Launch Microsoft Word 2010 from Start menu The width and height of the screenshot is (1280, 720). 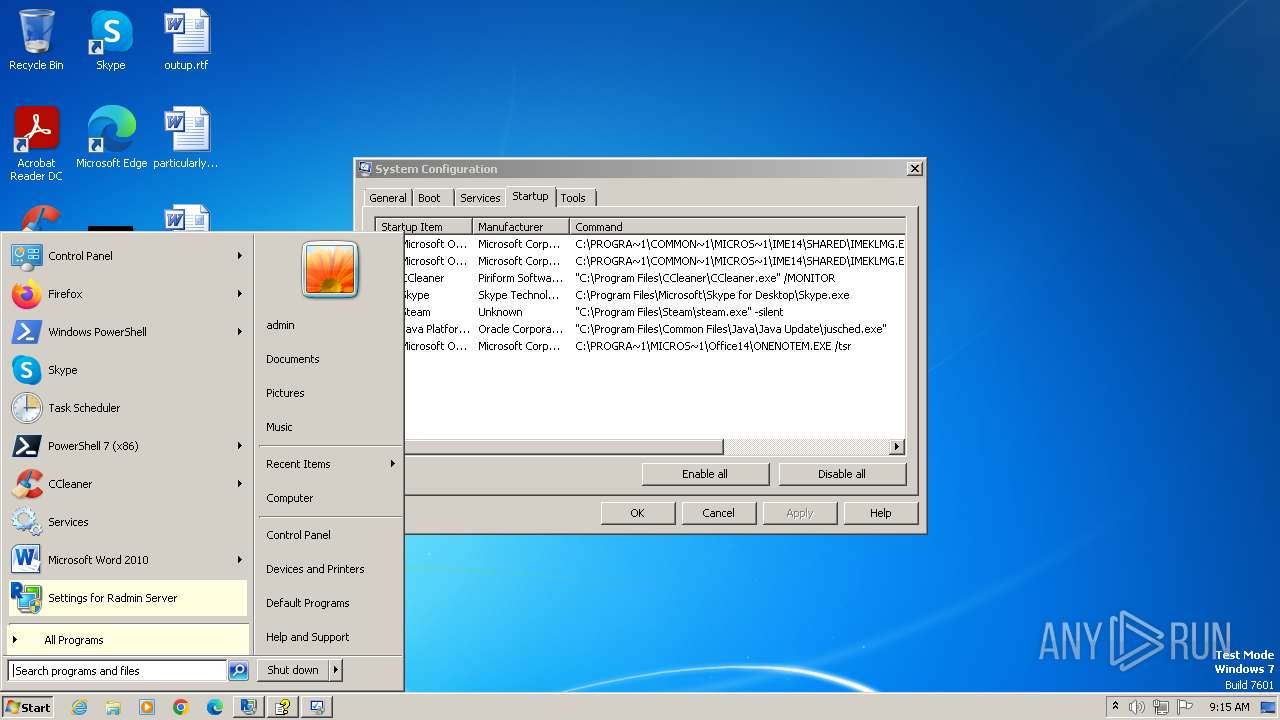pos(128,560)
